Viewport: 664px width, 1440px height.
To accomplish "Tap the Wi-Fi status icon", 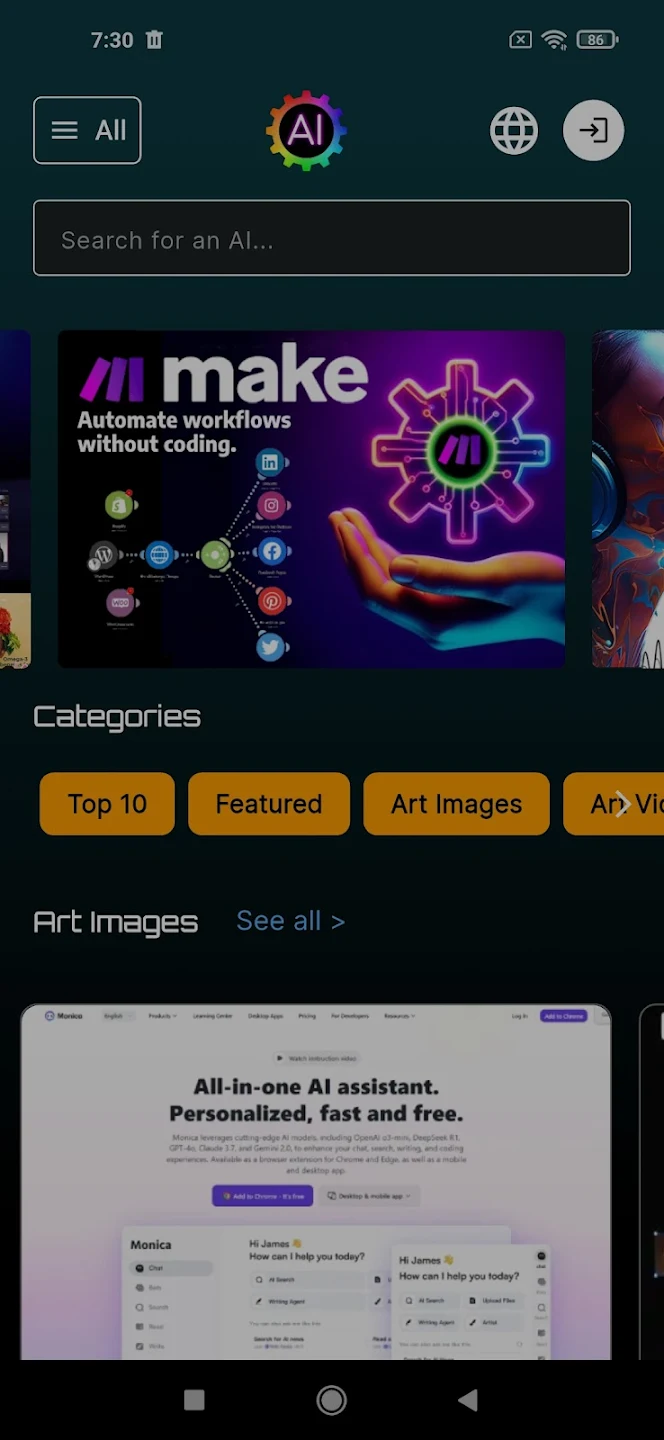I will click(x=554, y=40).
